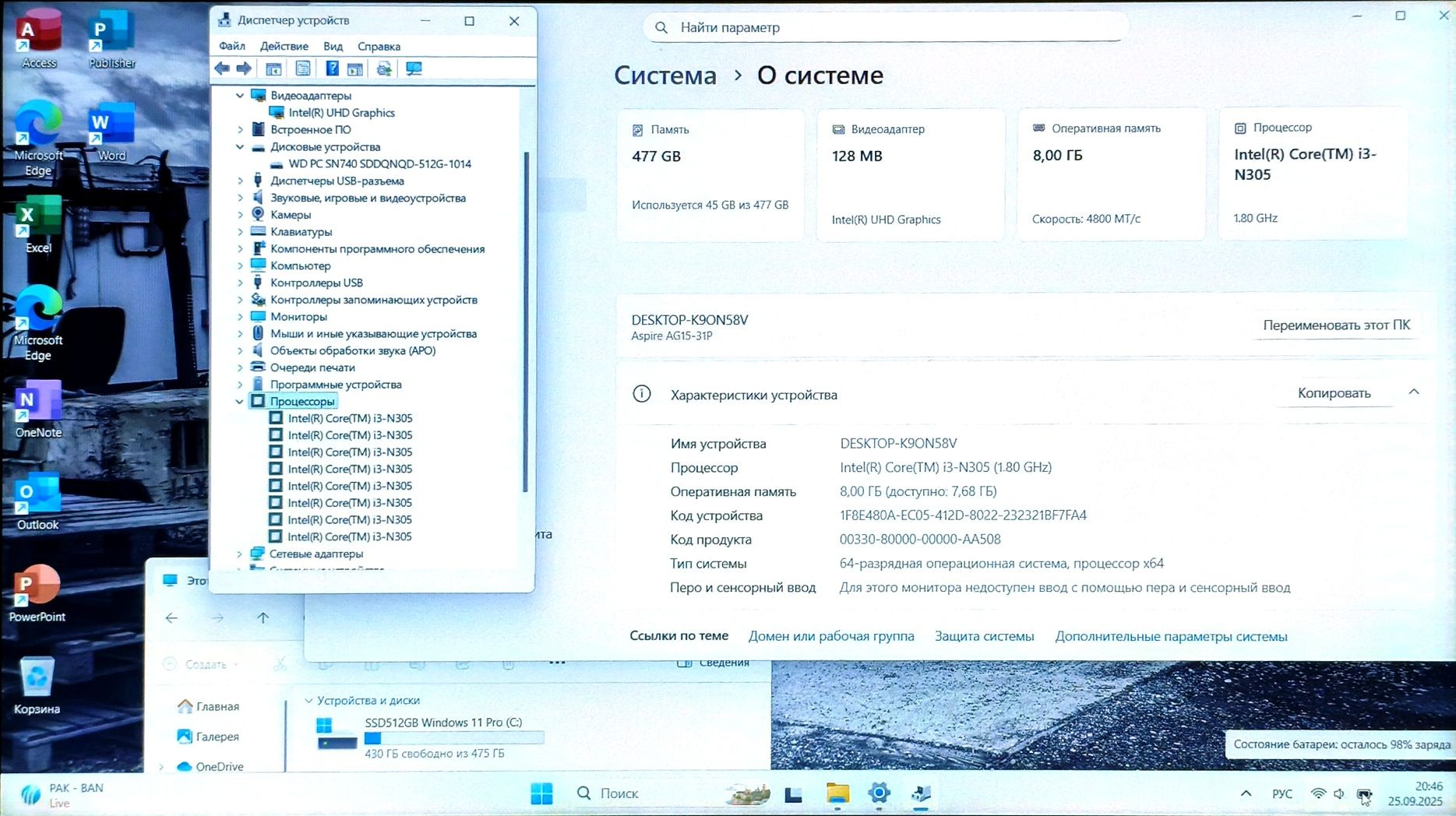1456x816 pixels.
Task: Select the Камеры category
Action: pyautogui.click(x=291, y=215)
